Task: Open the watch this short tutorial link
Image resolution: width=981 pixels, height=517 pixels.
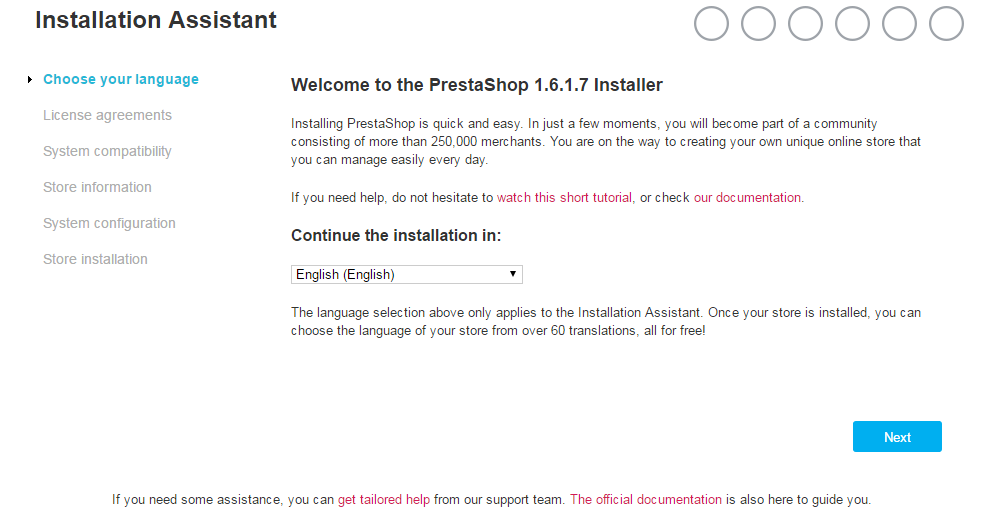Action: click(564, 198)
